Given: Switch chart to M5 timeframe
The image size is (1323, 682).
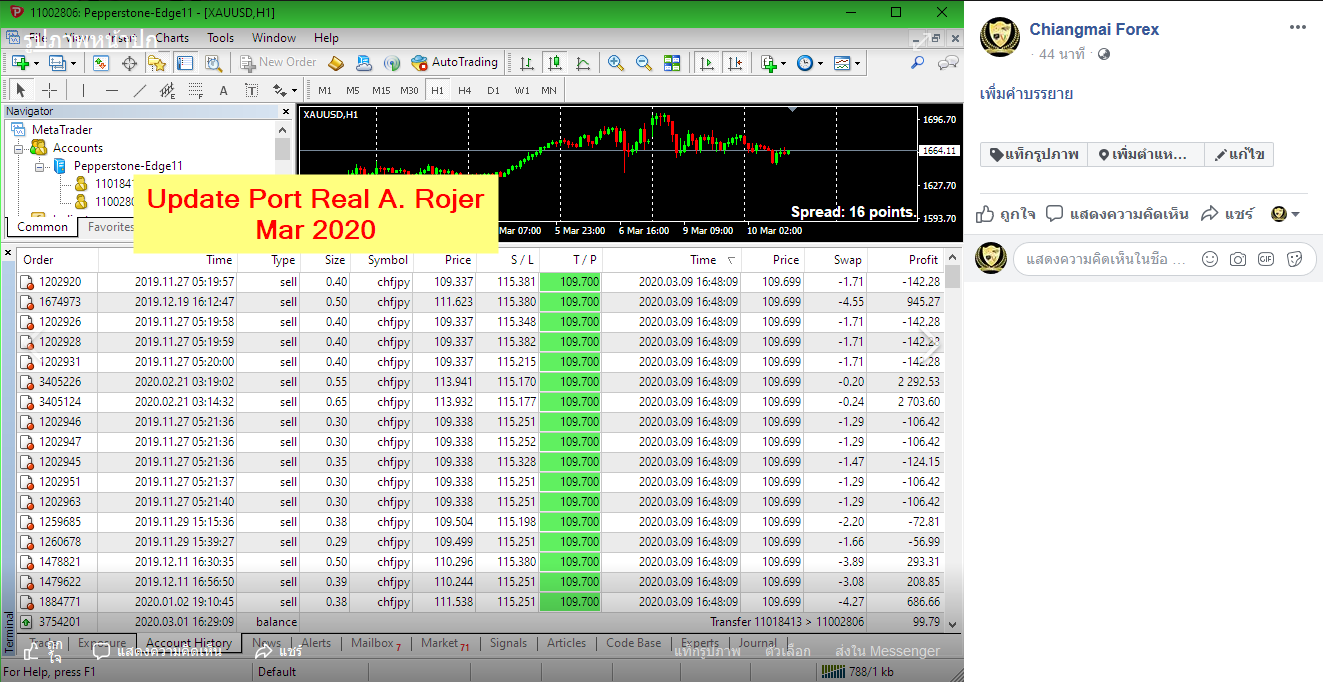Looking at the screenshot, I should pos(352,90).
